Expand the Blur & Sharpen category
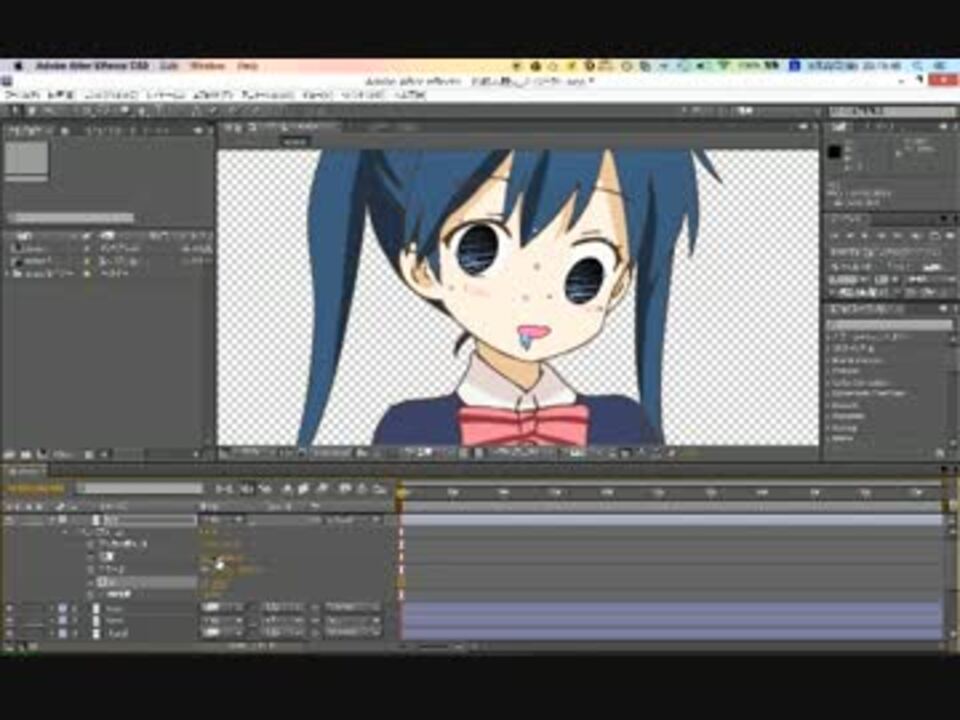Viewport: 960px width, 720px height. pyautogui.click(x=829, y=360)
